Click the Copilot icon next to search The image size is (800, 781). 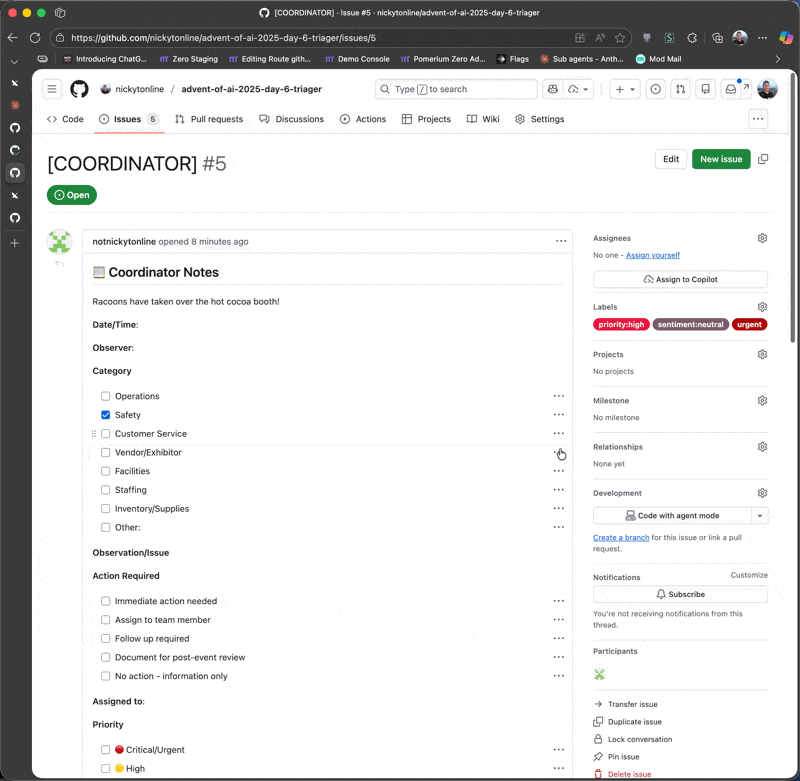coord(552,89)
